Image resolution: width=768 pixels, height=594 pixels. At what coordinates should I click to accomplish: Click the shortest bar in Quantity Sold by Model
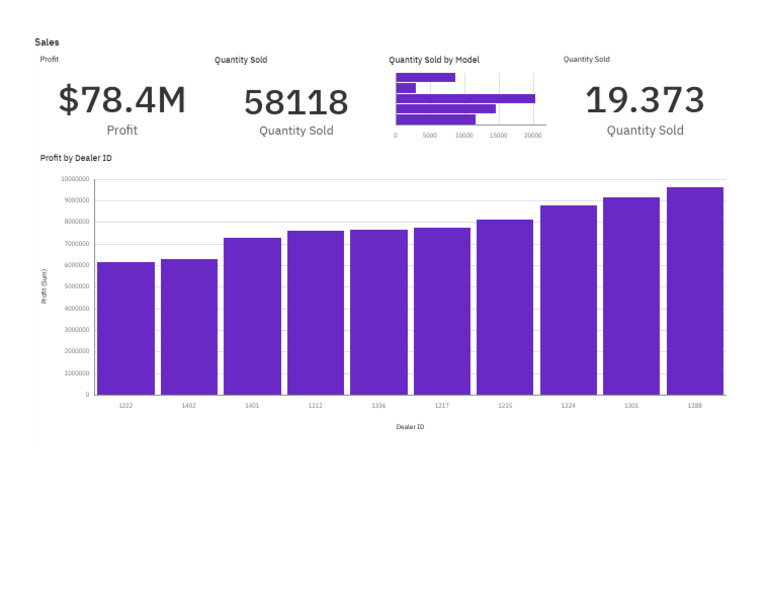406,88
